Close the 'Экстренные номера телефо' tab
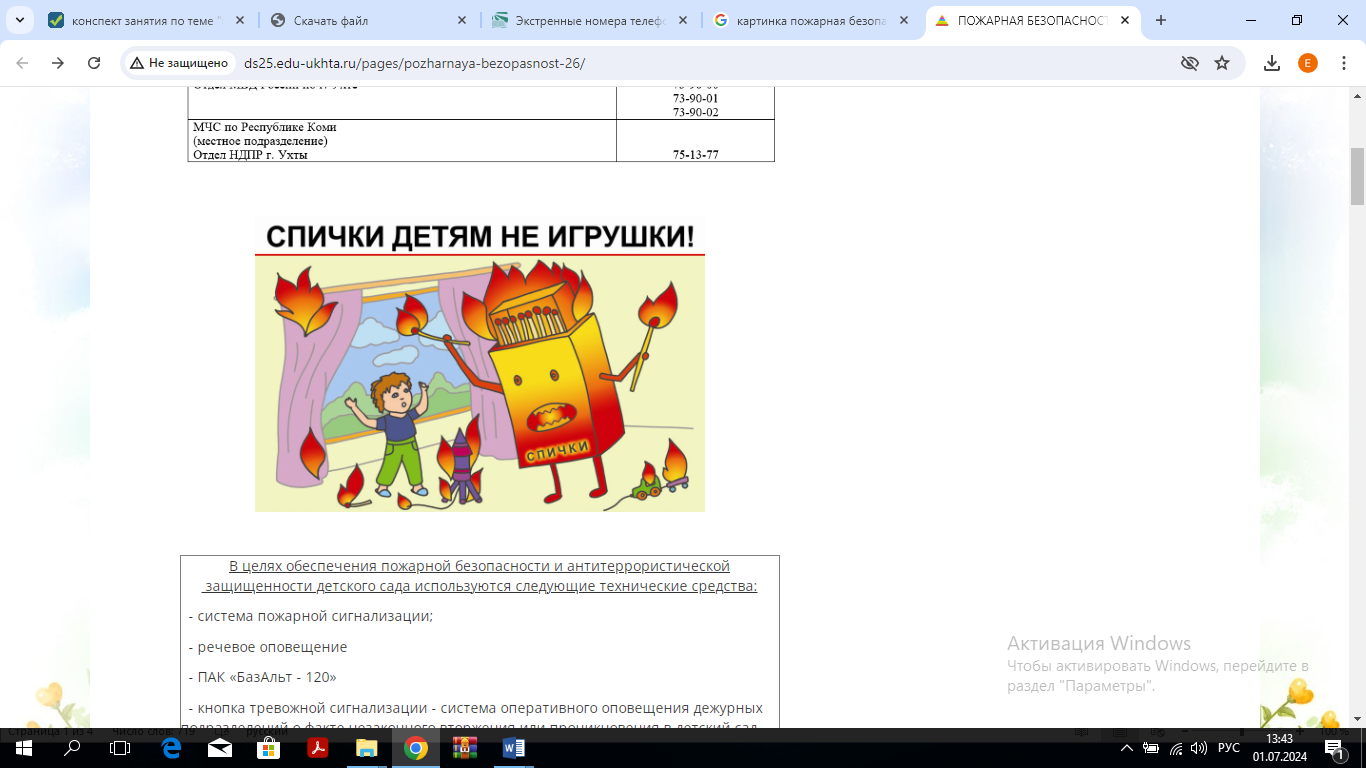The image size is (1366, 768). [684, 20]
